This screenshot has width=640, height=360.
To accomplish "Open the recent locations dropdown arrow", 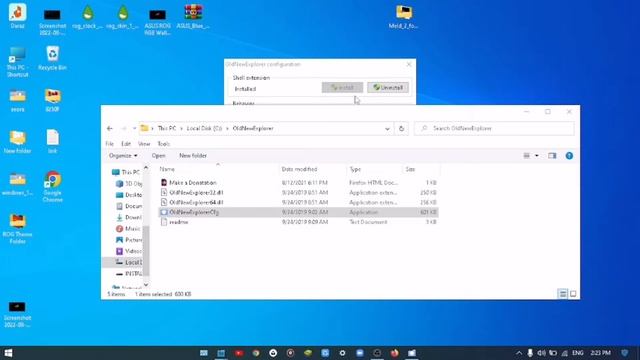I will tap(134, 128).
